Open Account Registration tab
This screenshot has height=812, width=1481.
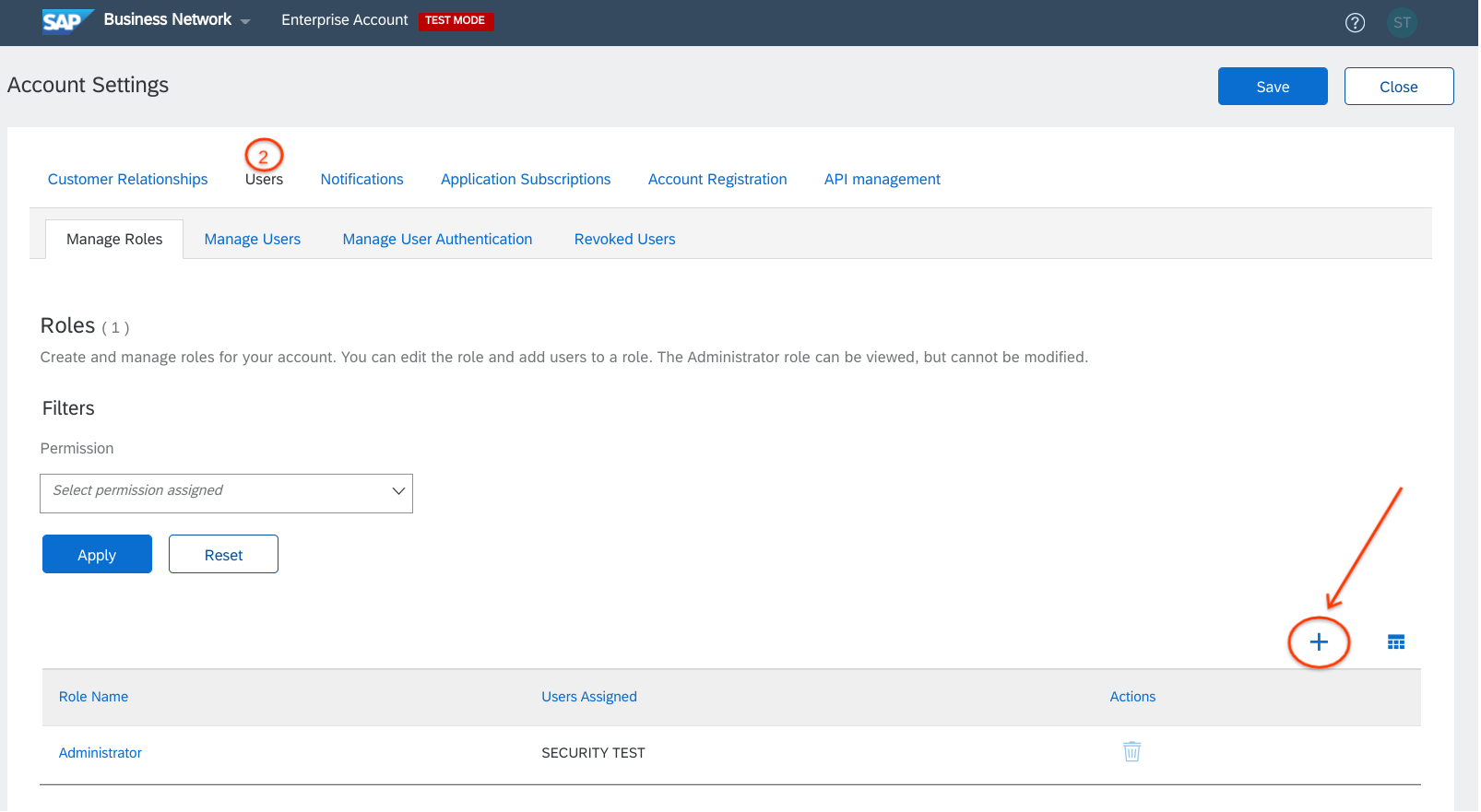pyautogui.click(x=718, y=180)
